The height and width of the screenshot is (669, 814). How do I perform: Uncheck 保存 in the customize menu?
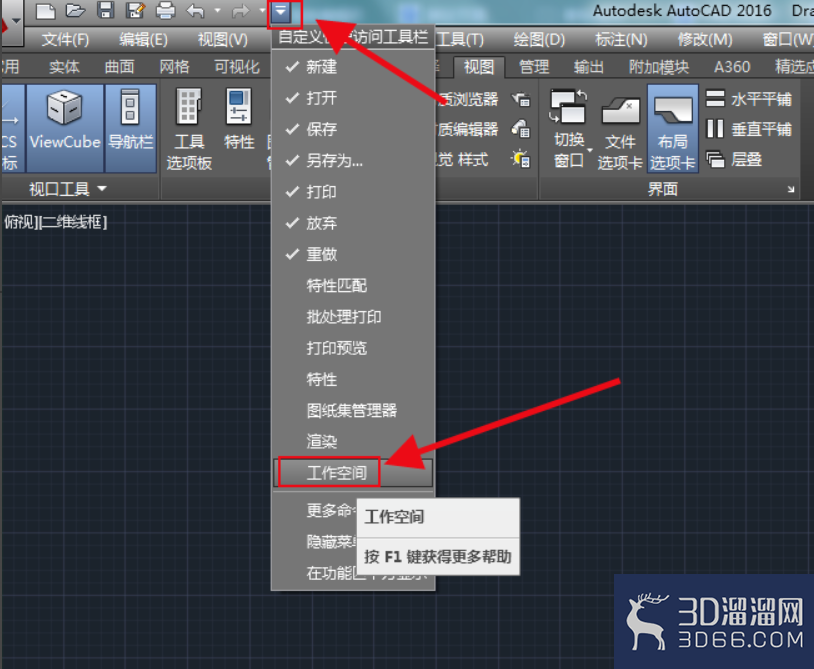[353, 129]
